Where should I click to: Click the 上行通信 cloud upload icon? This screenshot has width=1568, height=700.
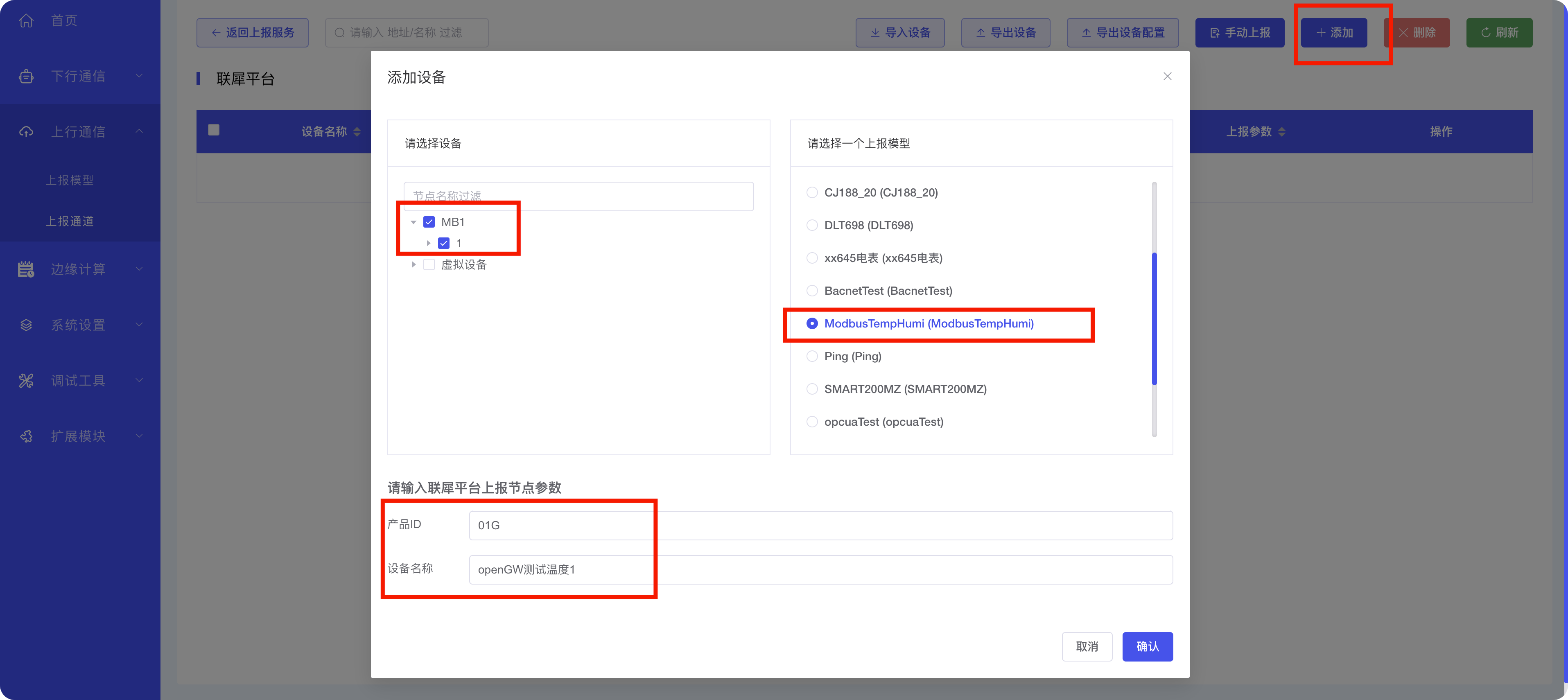tap(25, 132)
